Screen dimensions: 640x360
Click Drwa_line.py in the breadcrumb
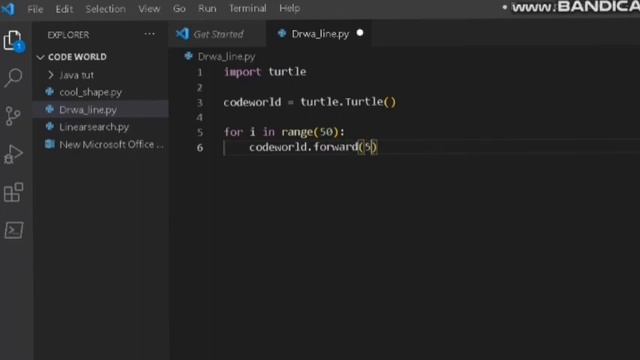tap(226, 56)
